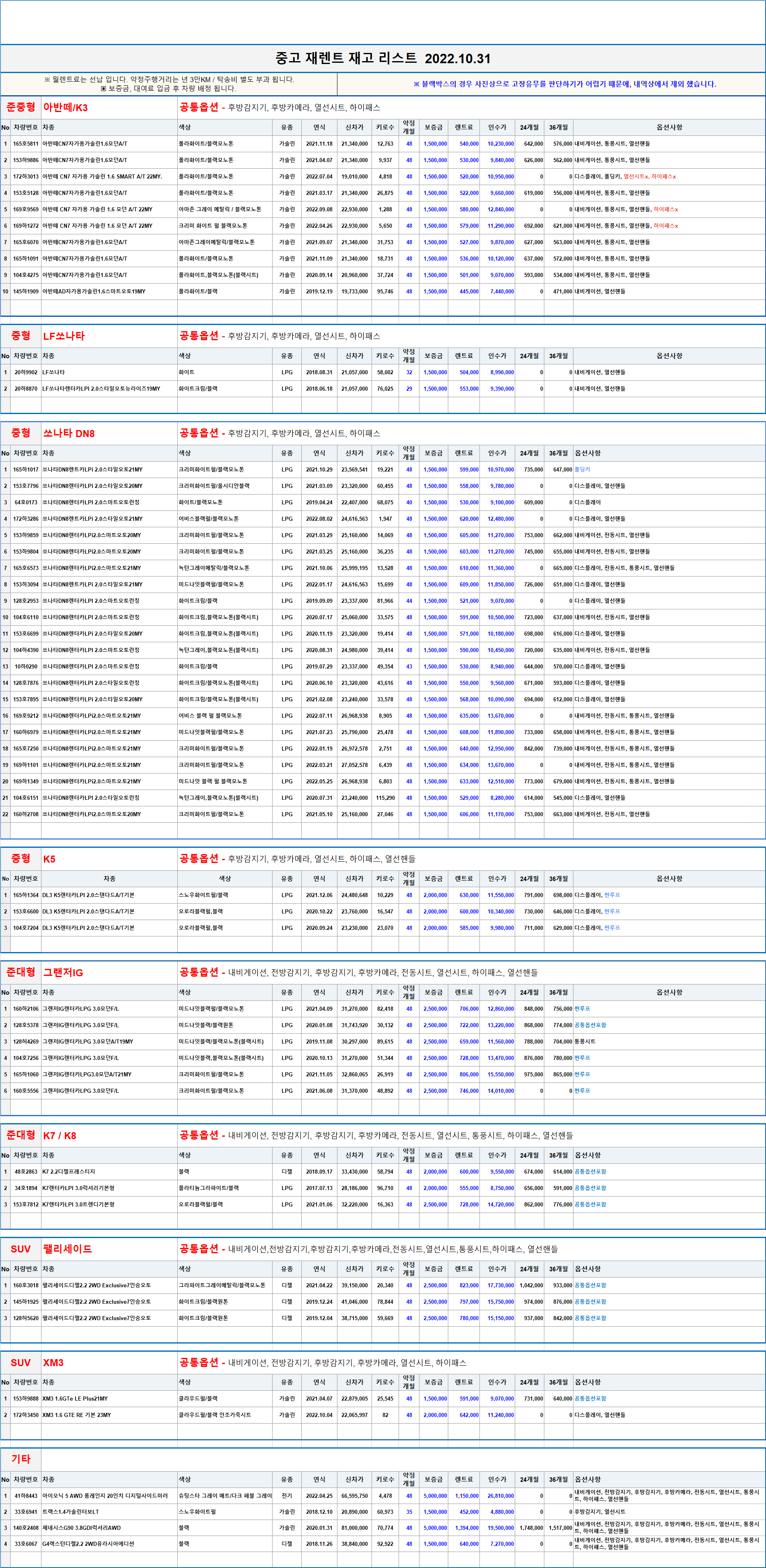The height and width of the screenshot is (1568, 766).
Task: Select the '기타' category cell
Action: coord(21,1459)
